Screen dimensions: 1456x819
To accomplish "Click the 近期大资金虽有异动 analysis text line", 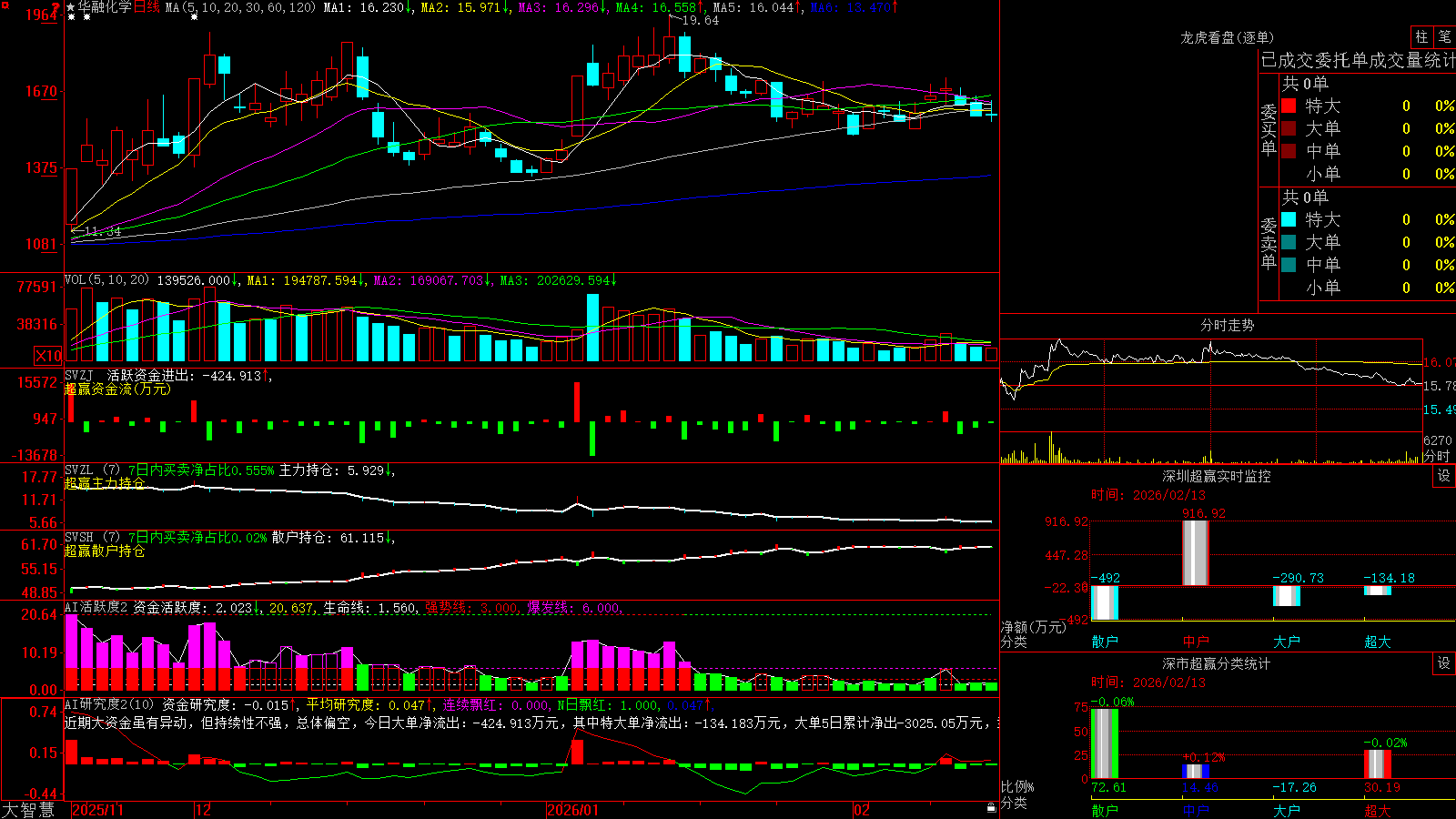I will (532, 723).
